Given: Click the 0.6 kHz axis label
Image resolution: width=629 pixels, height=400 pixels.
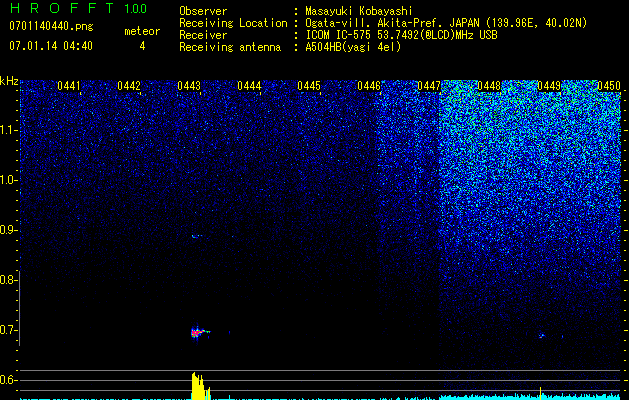Looking at the screenshot, I should click(x=8, y=380).
